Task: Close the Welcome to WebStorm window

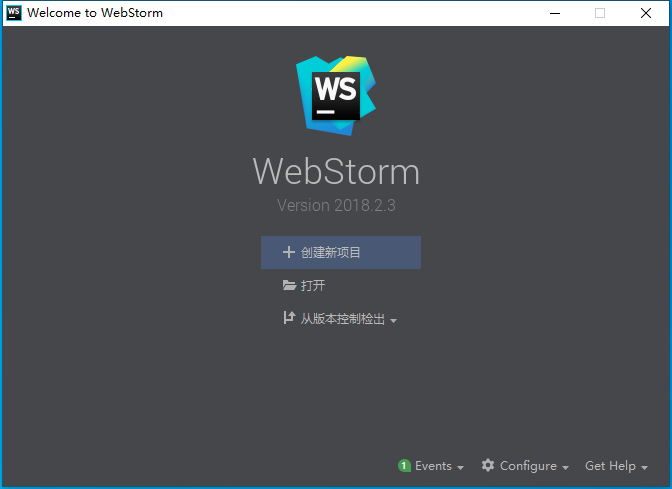Action: [646, 13]
